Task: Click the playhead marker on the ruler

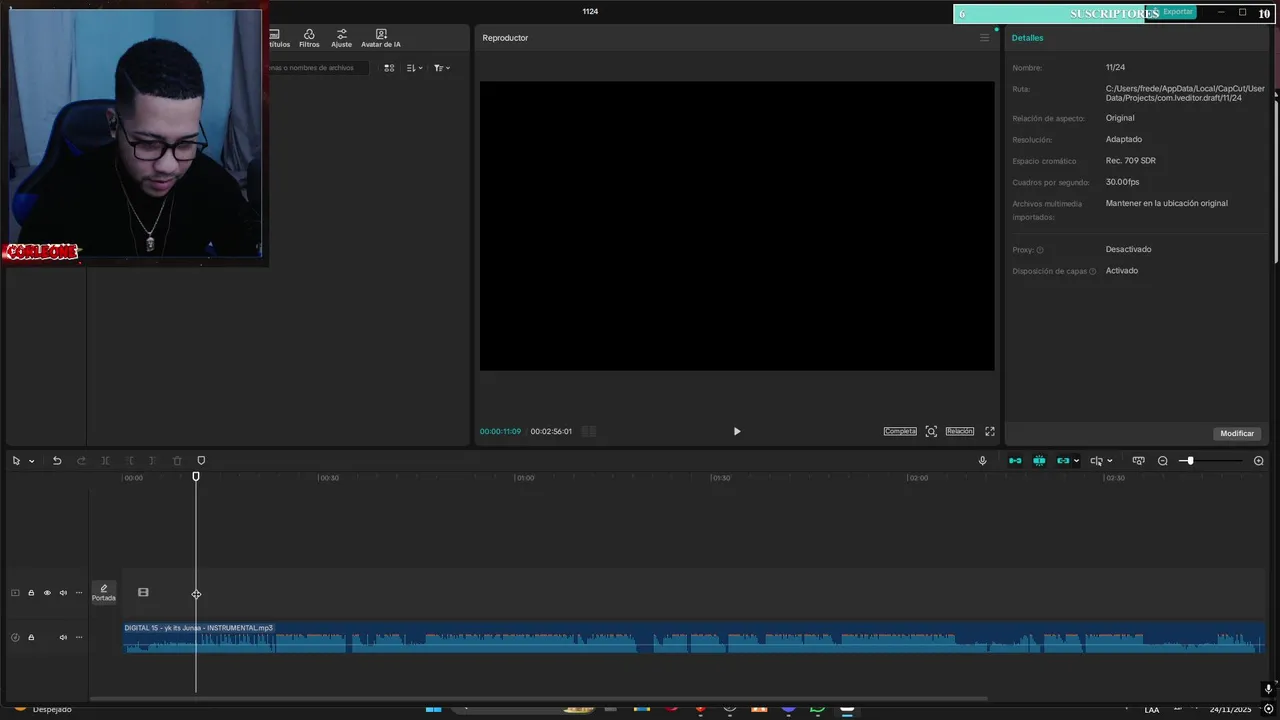Action: pos(196,476)
